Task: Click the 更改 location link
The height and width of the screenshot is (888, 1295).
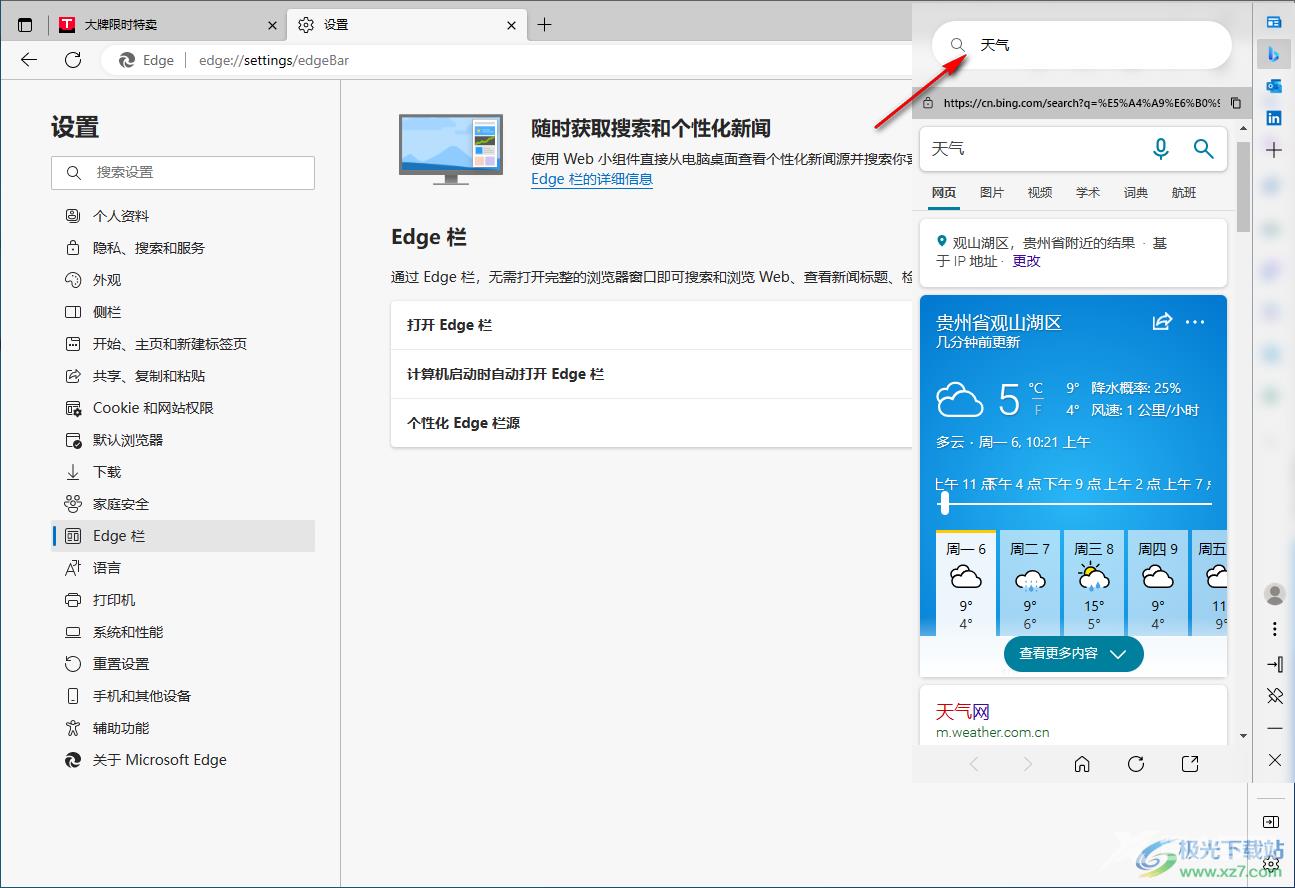Action: tap(1027, 261)
